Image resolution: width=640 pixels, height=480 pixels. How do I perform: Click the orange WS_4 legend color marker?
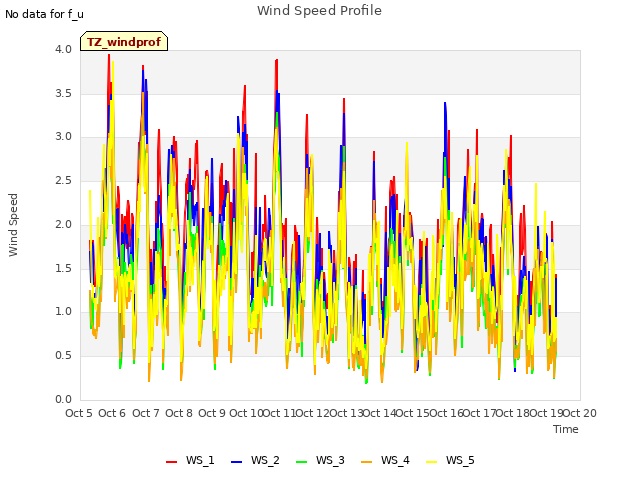pyautogui.click(x=367, y=462)
